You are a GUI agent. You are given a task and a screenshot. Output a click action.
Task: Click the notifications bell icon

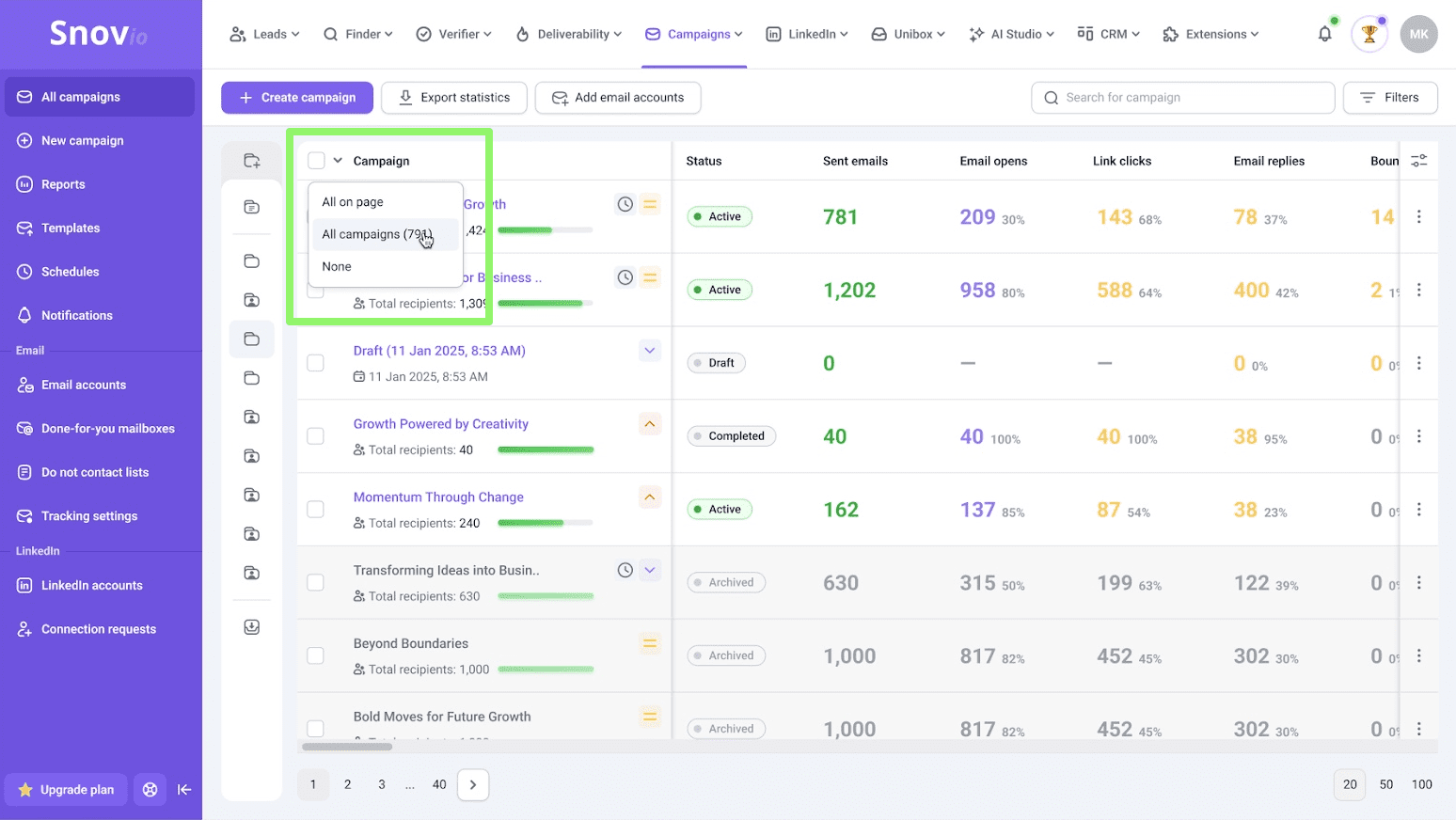click(1324, 35)
